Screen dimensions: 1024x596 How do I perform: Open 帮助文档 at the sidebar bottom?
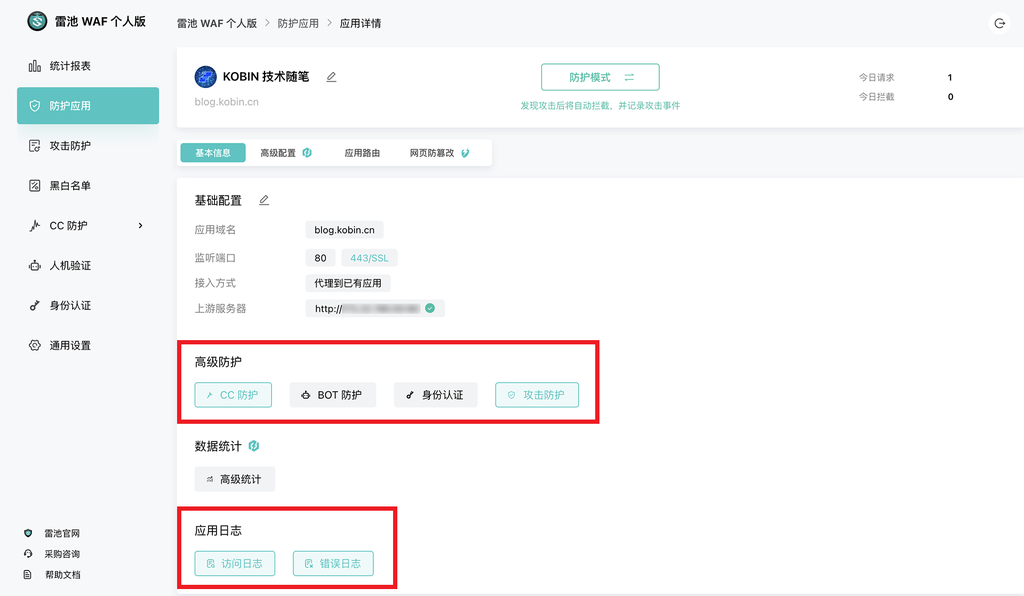[x=62, y=575]
